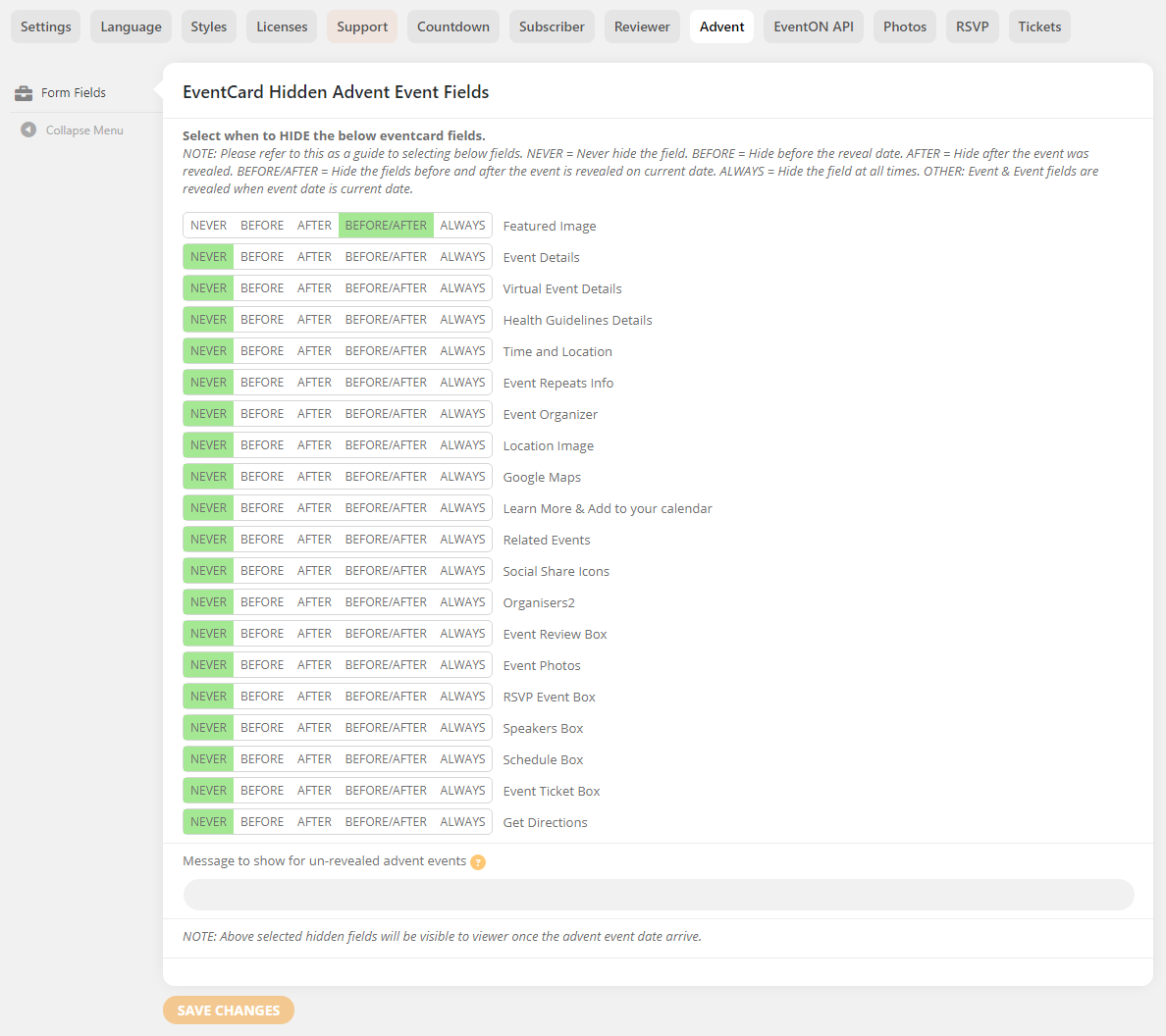1166x1036 pixels.
Task: Set Event Repeats Info to BEFORE
Action: (262, 382)
